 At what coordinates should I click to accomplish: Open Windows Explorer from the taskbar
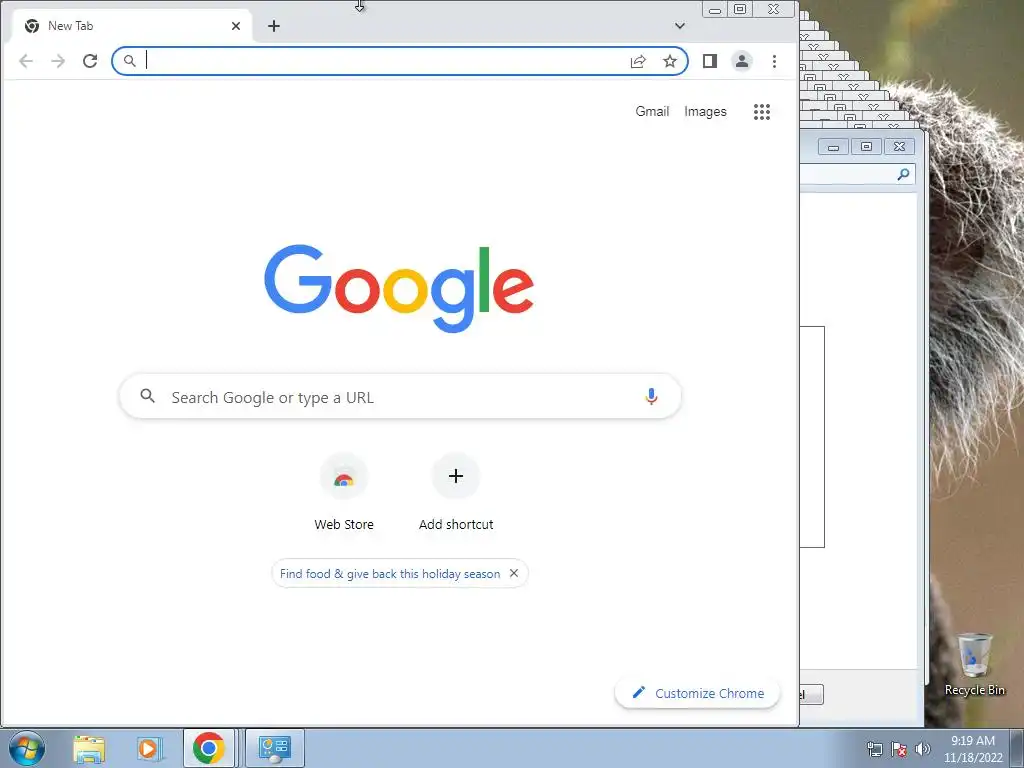tap(89, 748)
